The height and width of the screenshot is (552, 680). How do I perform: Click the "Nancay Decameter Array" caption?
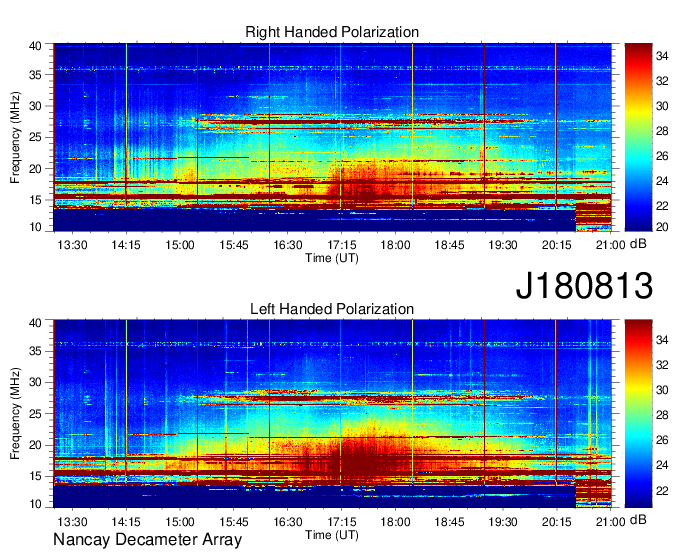147,540
